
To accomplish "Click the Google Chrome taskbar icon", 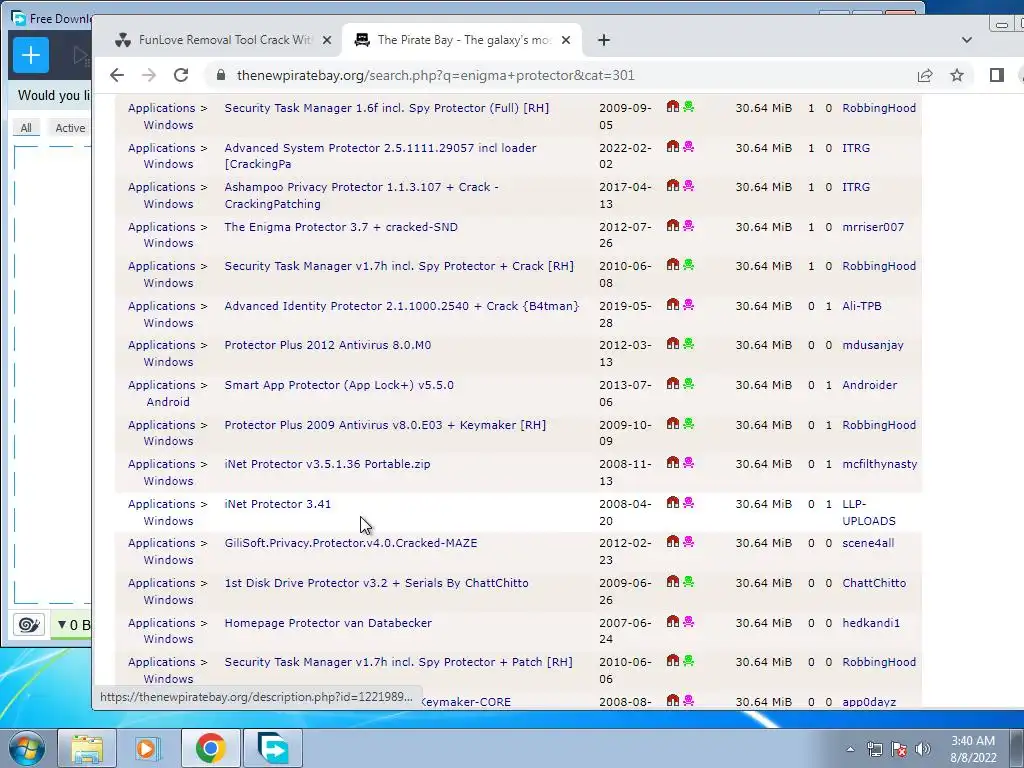I will [x=210, y=748].
